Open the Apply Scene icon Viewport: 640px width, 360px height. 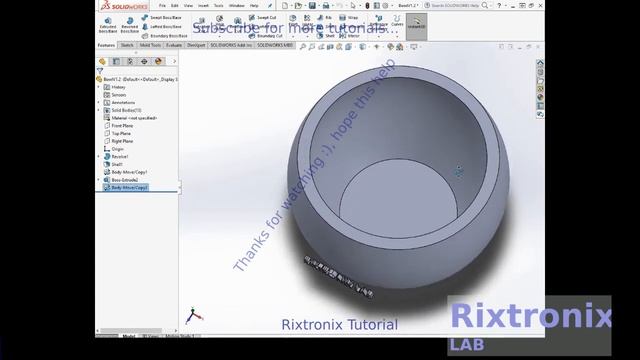click(x=400, y=47)
